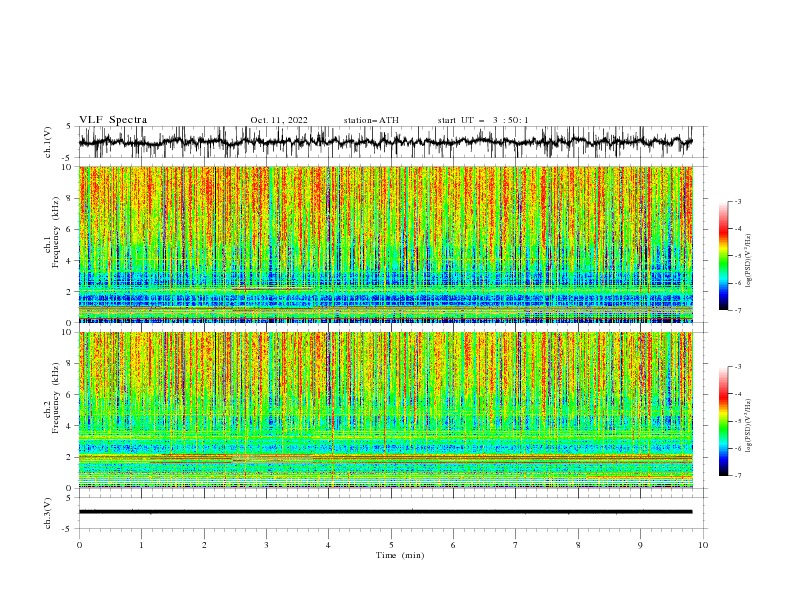This screenshot has height=612, width=792.
Task: Click the "4" tick on ch.2 frequency axis
Action: [70, 426]
